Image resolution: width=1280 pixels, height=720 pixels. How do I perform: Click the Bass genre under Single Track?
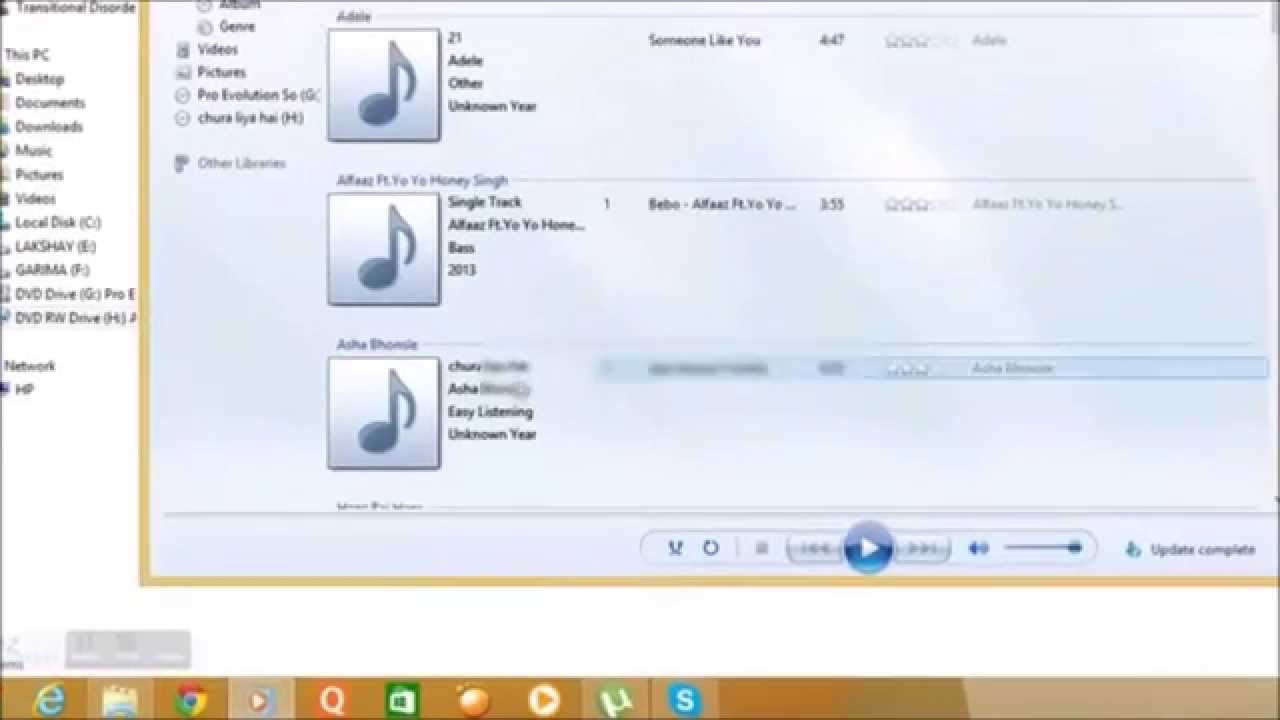click(x=461, y=247)
